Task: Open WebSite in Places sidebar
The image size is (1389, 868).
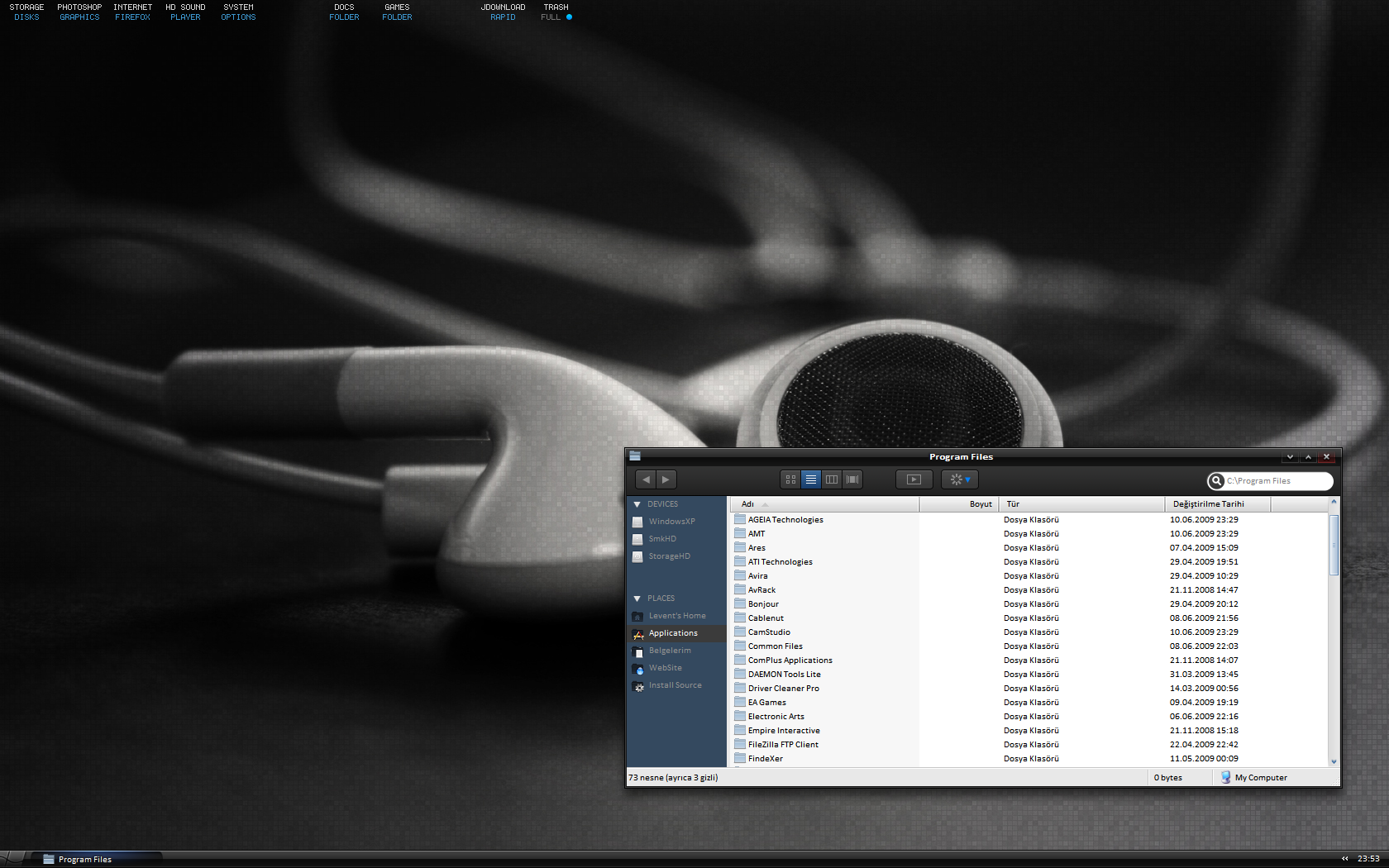Action: coord(665,668)
